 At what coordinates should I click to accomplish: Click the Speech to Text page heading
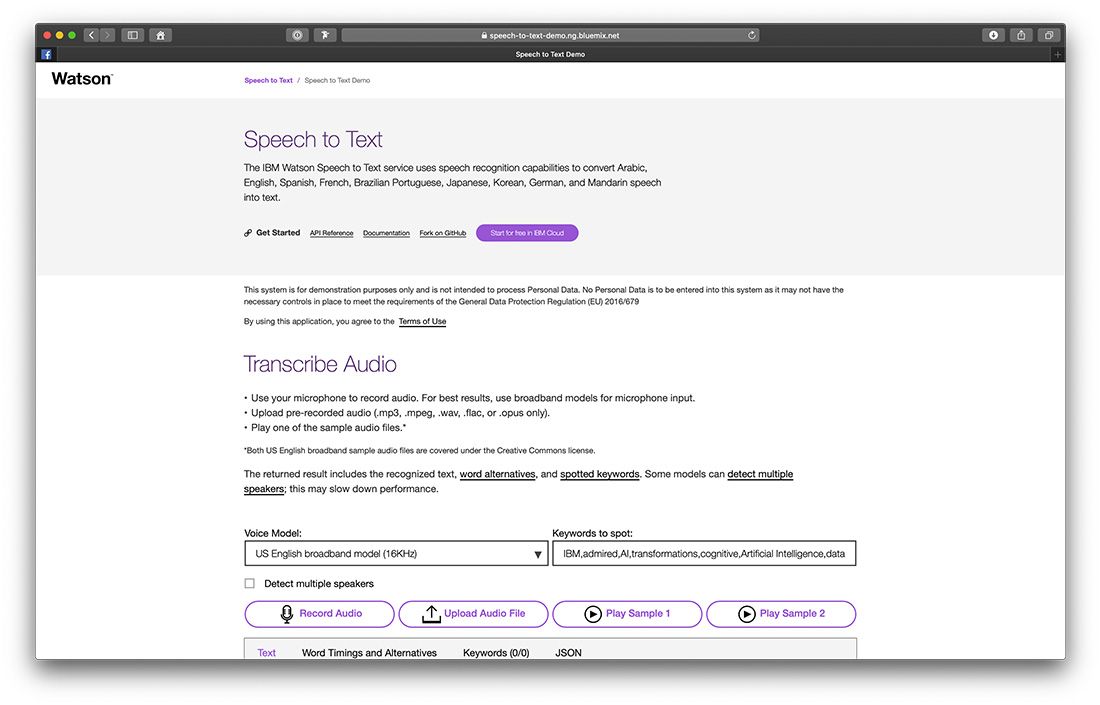pos(313,139)
